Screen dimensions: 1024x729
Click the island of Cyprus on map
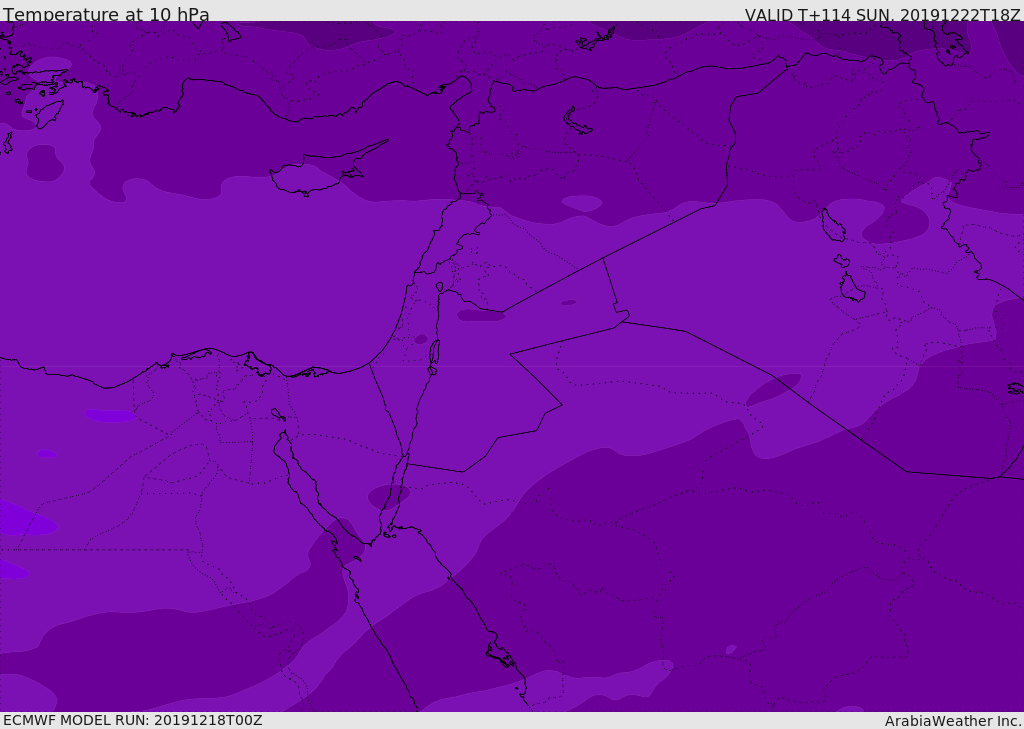(x=327, y=170)
